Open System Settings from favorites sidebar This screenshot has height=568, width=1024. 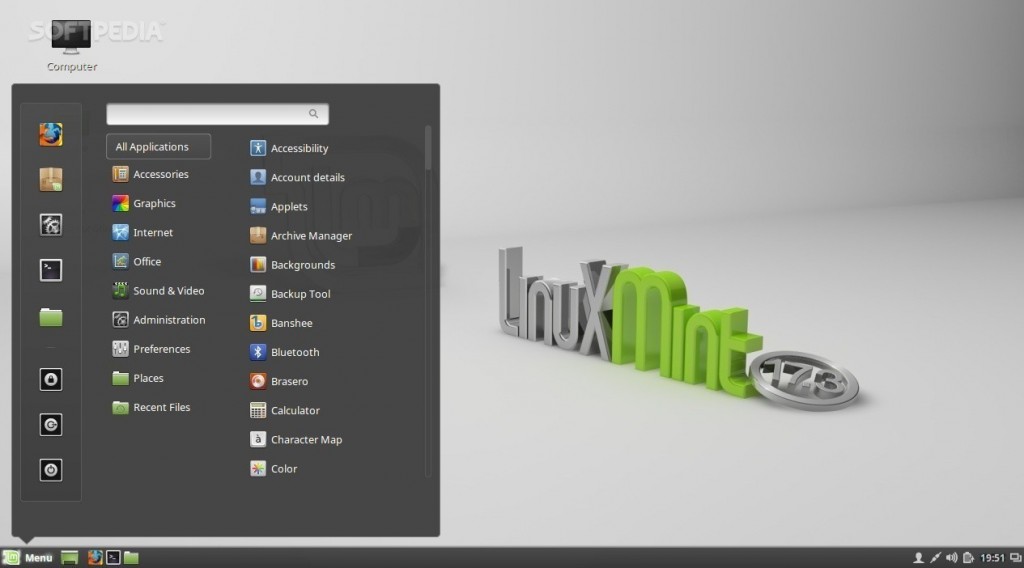51,224
